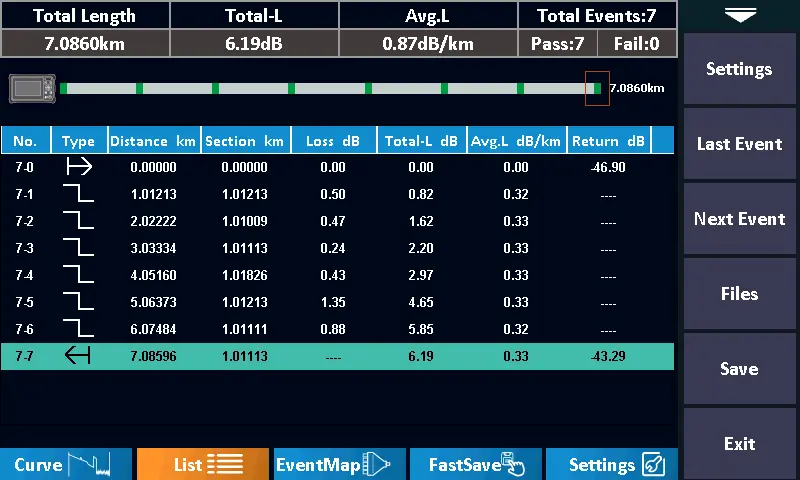Image resolution: width=800 pixels, height=480 pixels.
Task: Tap FastSave in the bottom bar
Action: (x=476, y=464)
